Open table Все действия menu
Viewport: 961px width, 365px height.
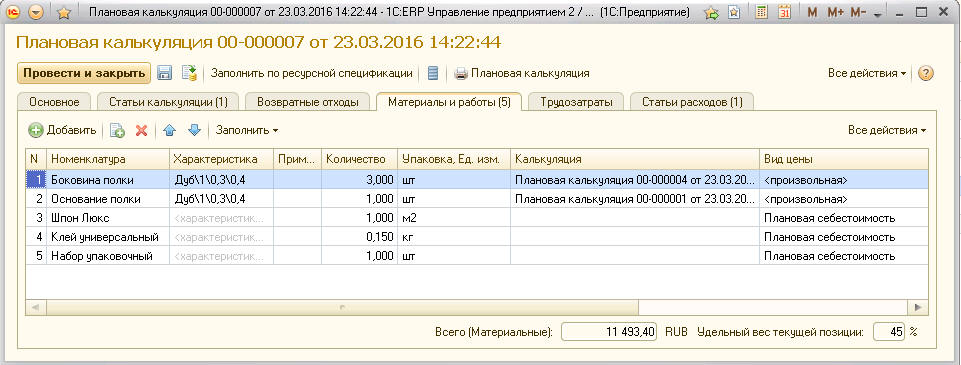(x=887, y=130)
